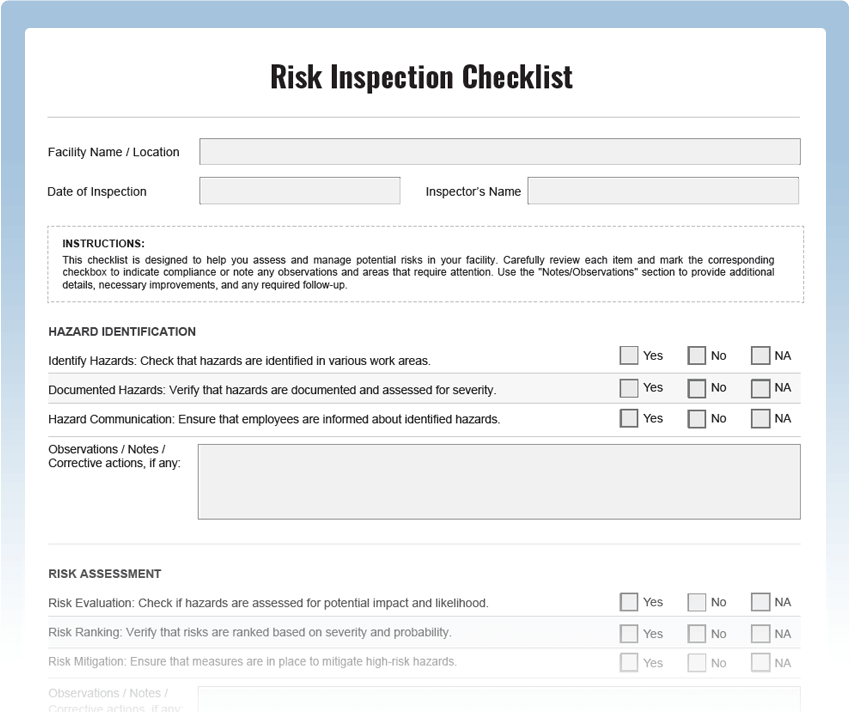
Task: Check No for Risk Ranking
Action: (x=696, y=634)
